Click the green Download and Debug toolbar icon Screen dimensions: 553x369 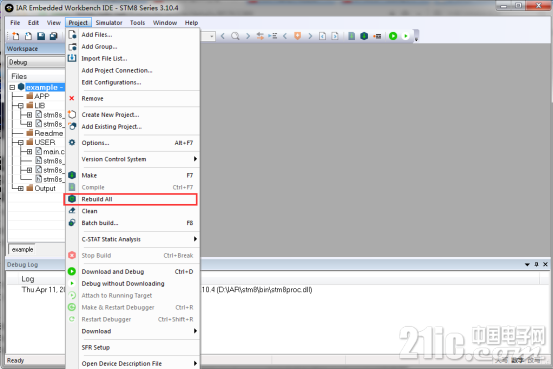click(393, 36)
